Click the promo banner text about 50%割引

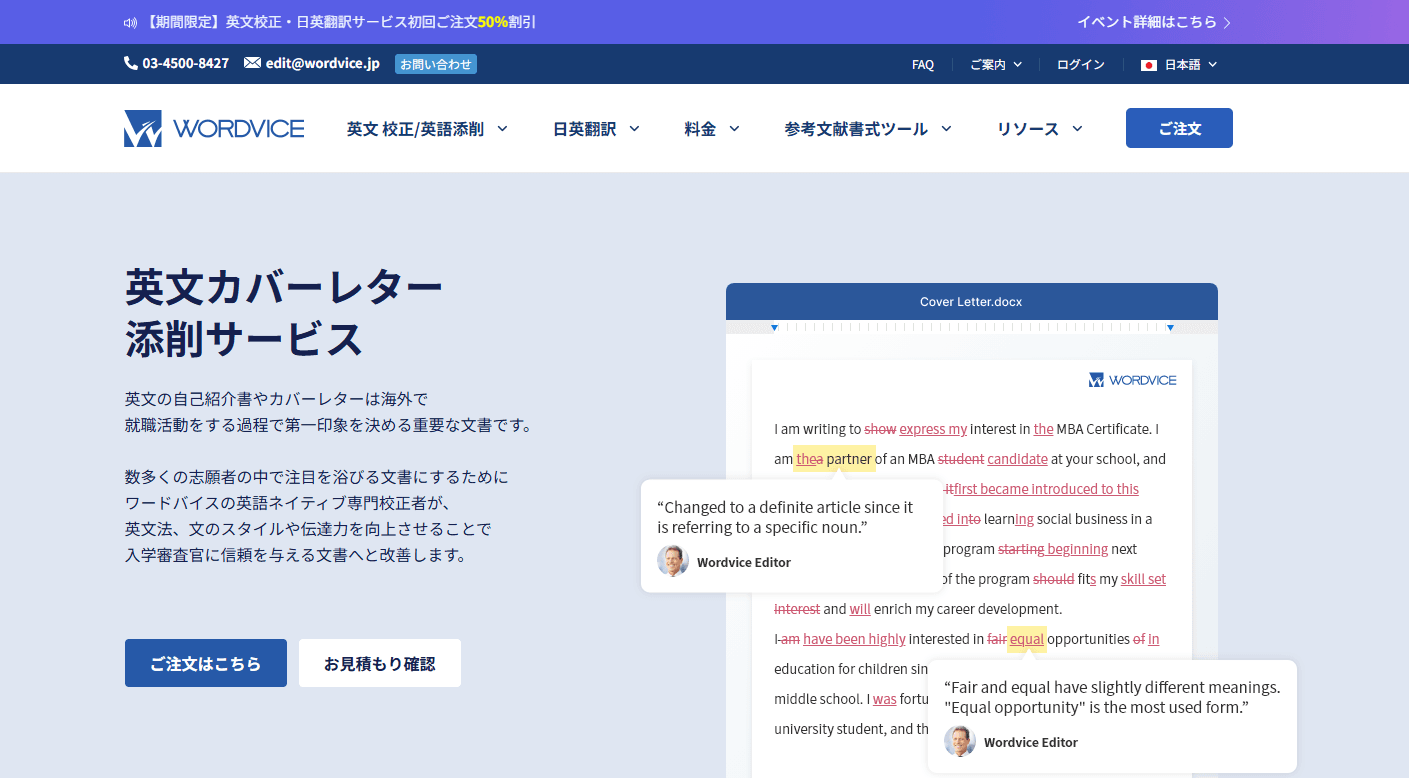(x=339, y=22)
